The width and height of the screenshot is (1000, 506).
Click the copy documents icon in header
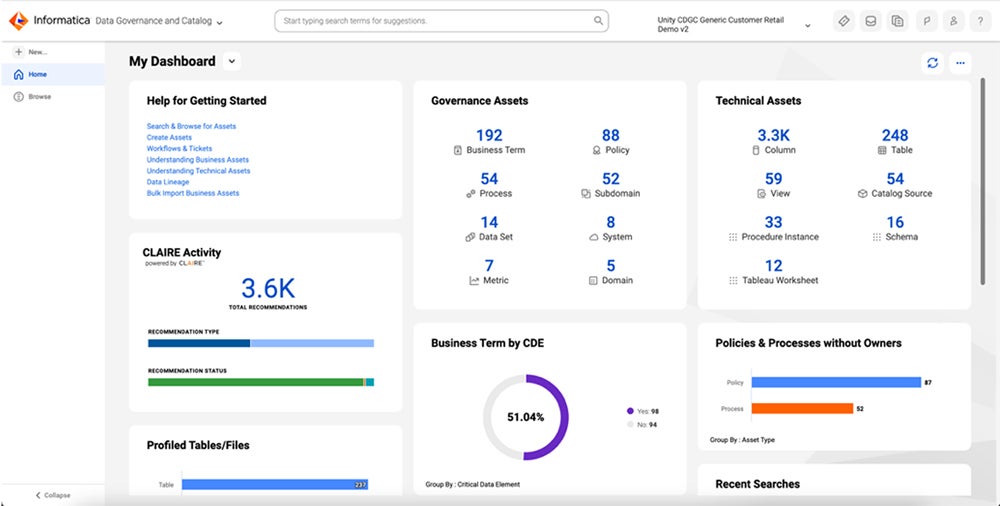click(898, 21)
